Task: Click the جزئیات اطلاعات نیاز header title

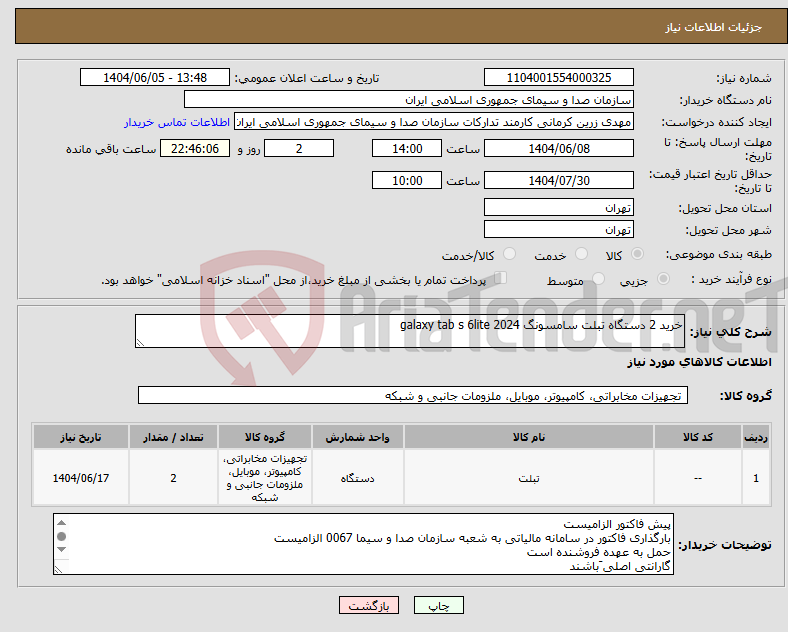Action: coord(714,27)
